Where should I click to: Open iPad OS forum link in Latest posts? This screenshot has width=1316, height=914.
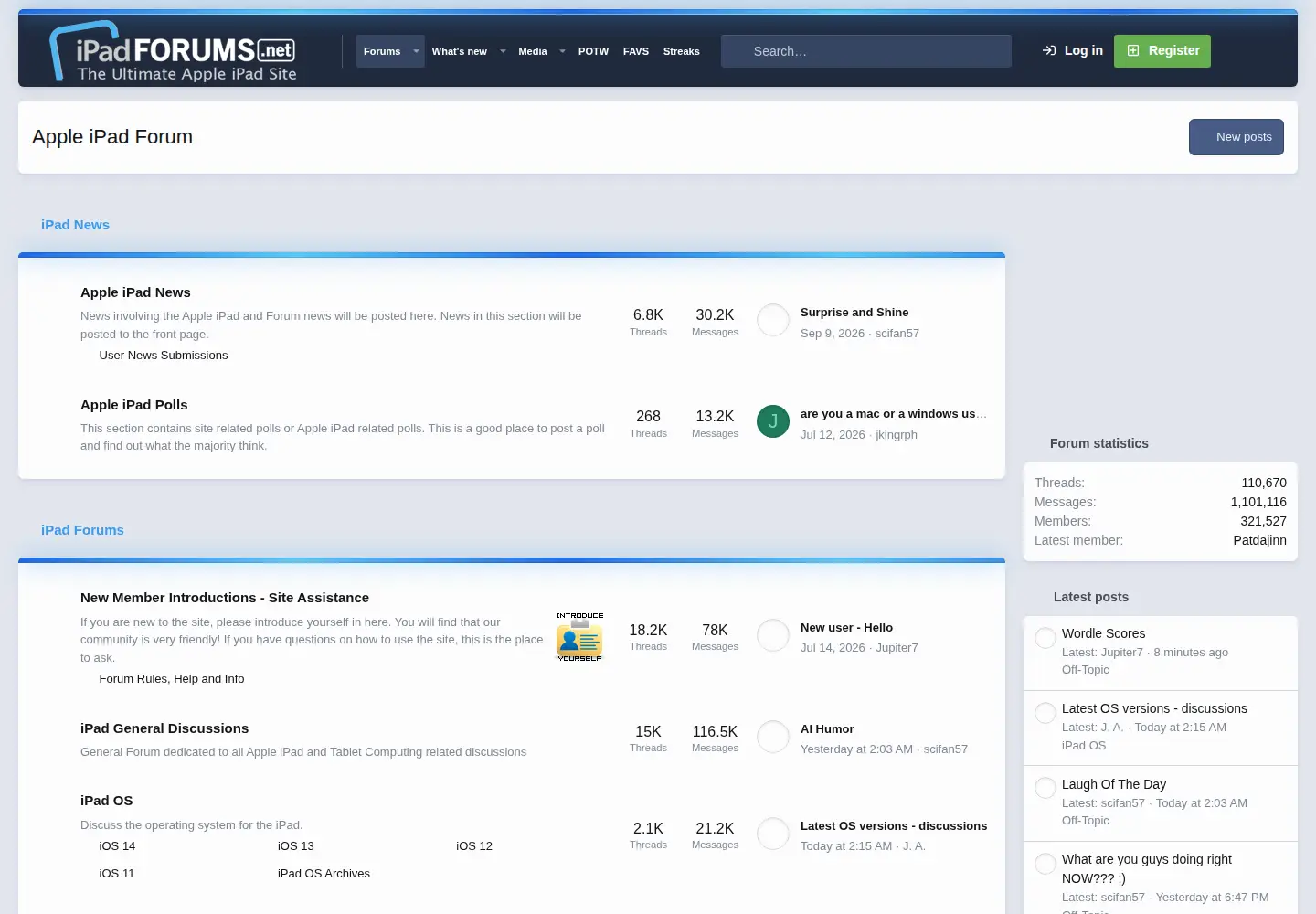(x=1084, y=746)
